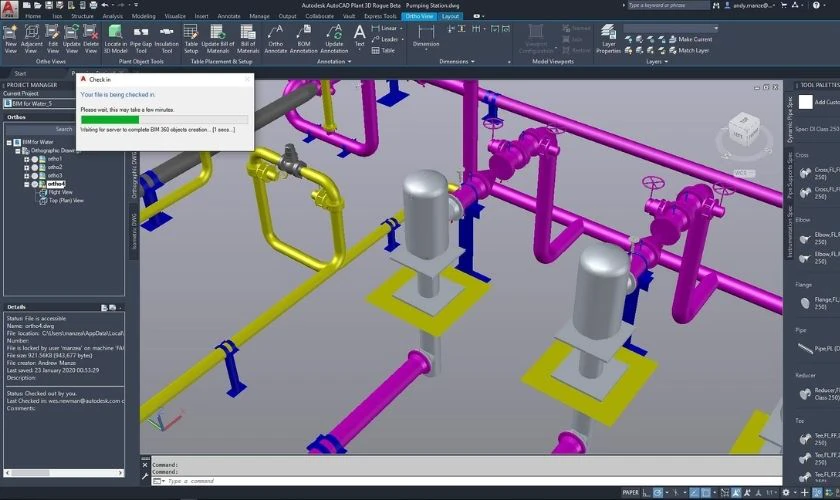Open the layer selection combo box
The width and height of the screenshot is (840, 500).
tap(671, 28)
